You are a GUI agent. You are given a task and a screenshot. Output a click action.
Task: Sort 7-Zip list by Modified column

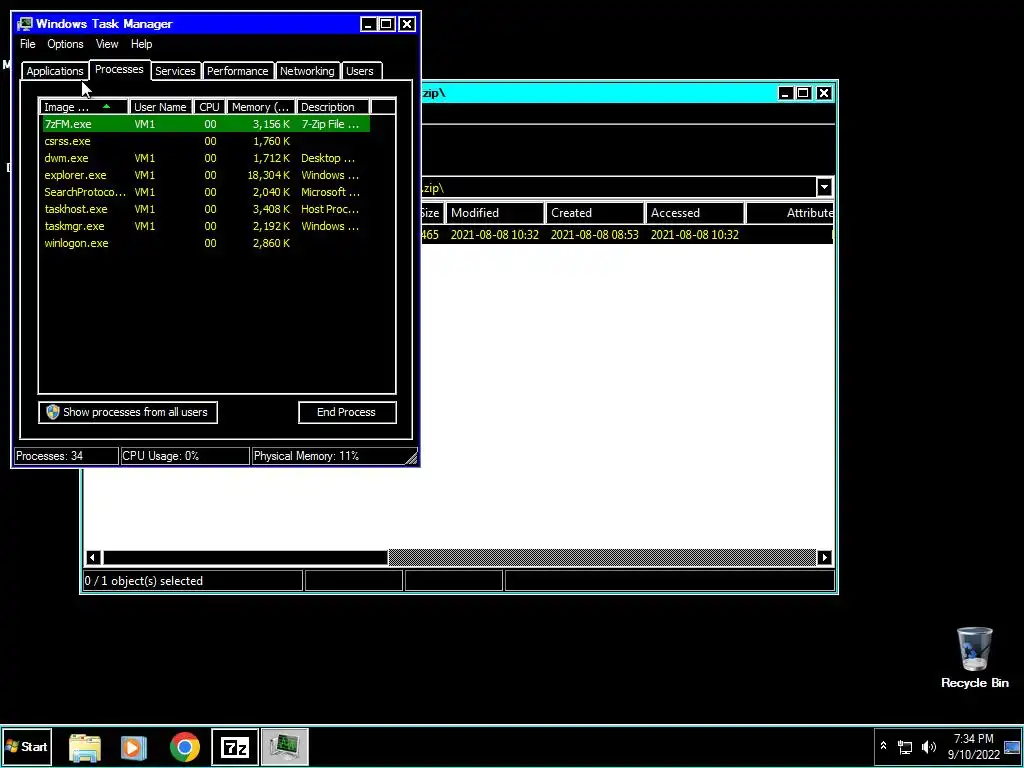495,213
